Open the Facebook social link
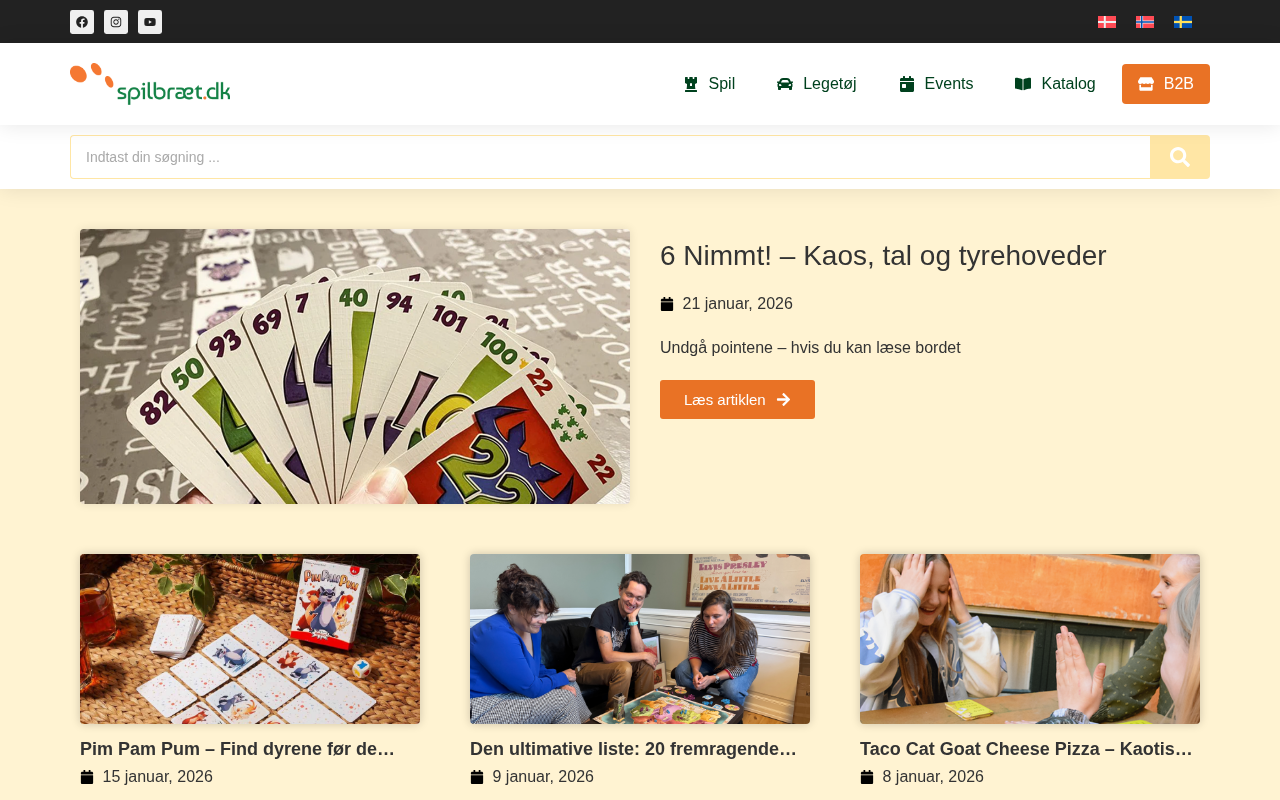Screen dimensions: 1280x800 click(x=82, y=22)
